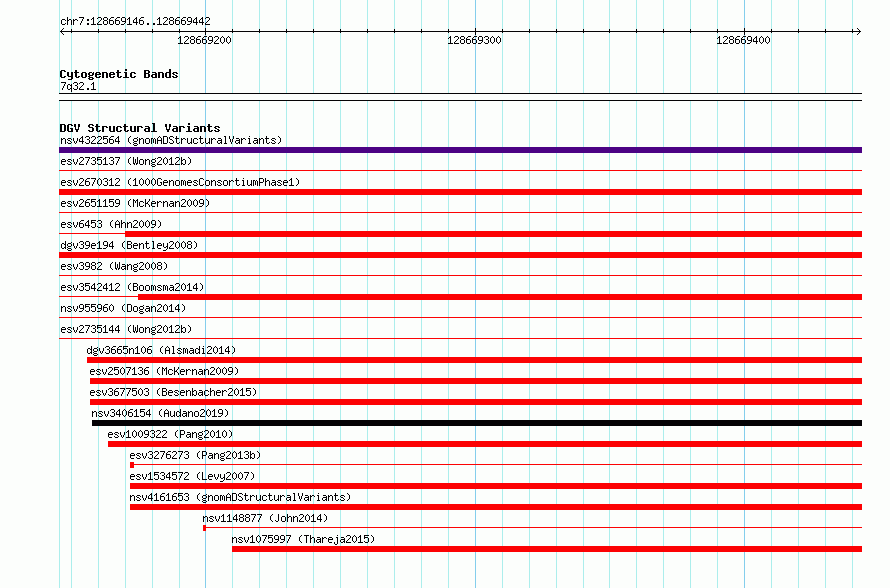Open variant esv1009322 (Pang2010)
The image size is (890, 588).
[170, 434]
